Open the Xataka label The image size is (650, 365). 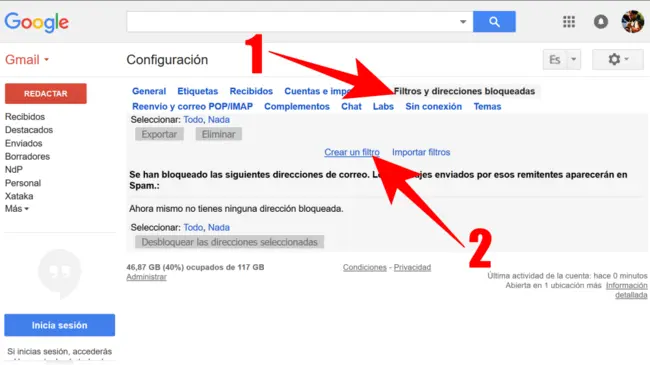pos(19,196)
